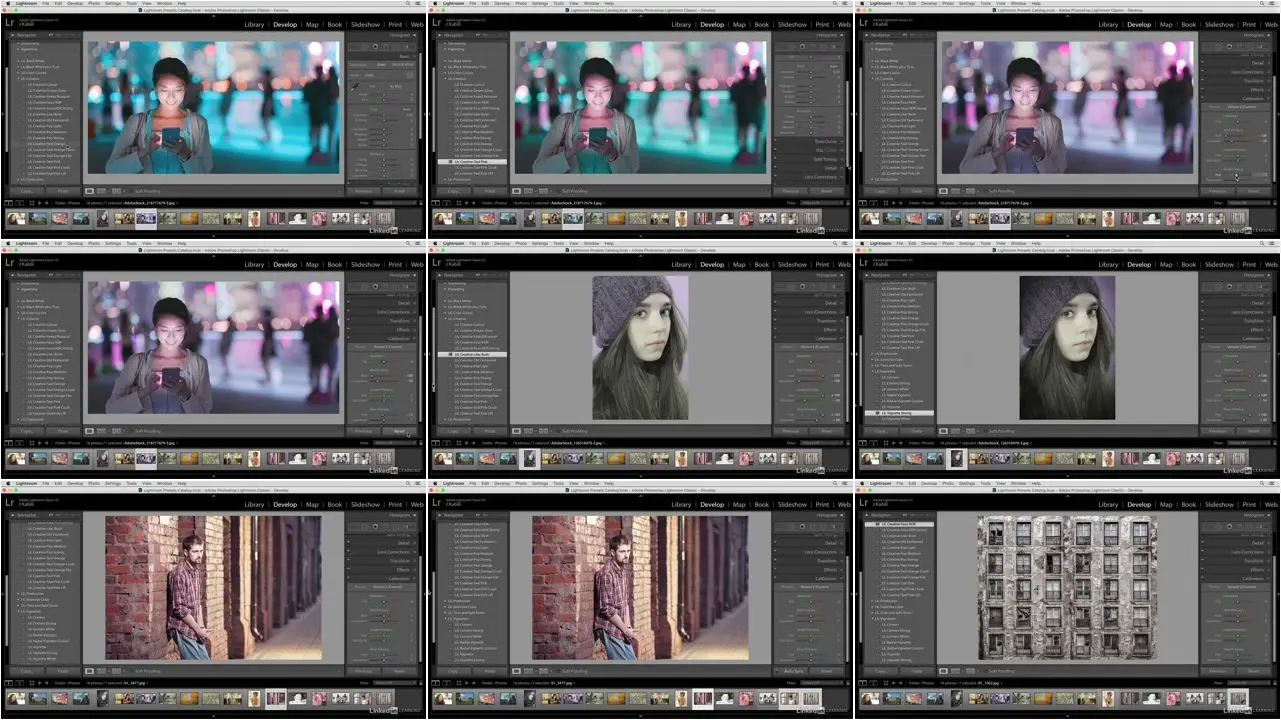Adjust Exposure slider in top-left screenshot Basic panel
1281x720 pixels.
point(383,116)
